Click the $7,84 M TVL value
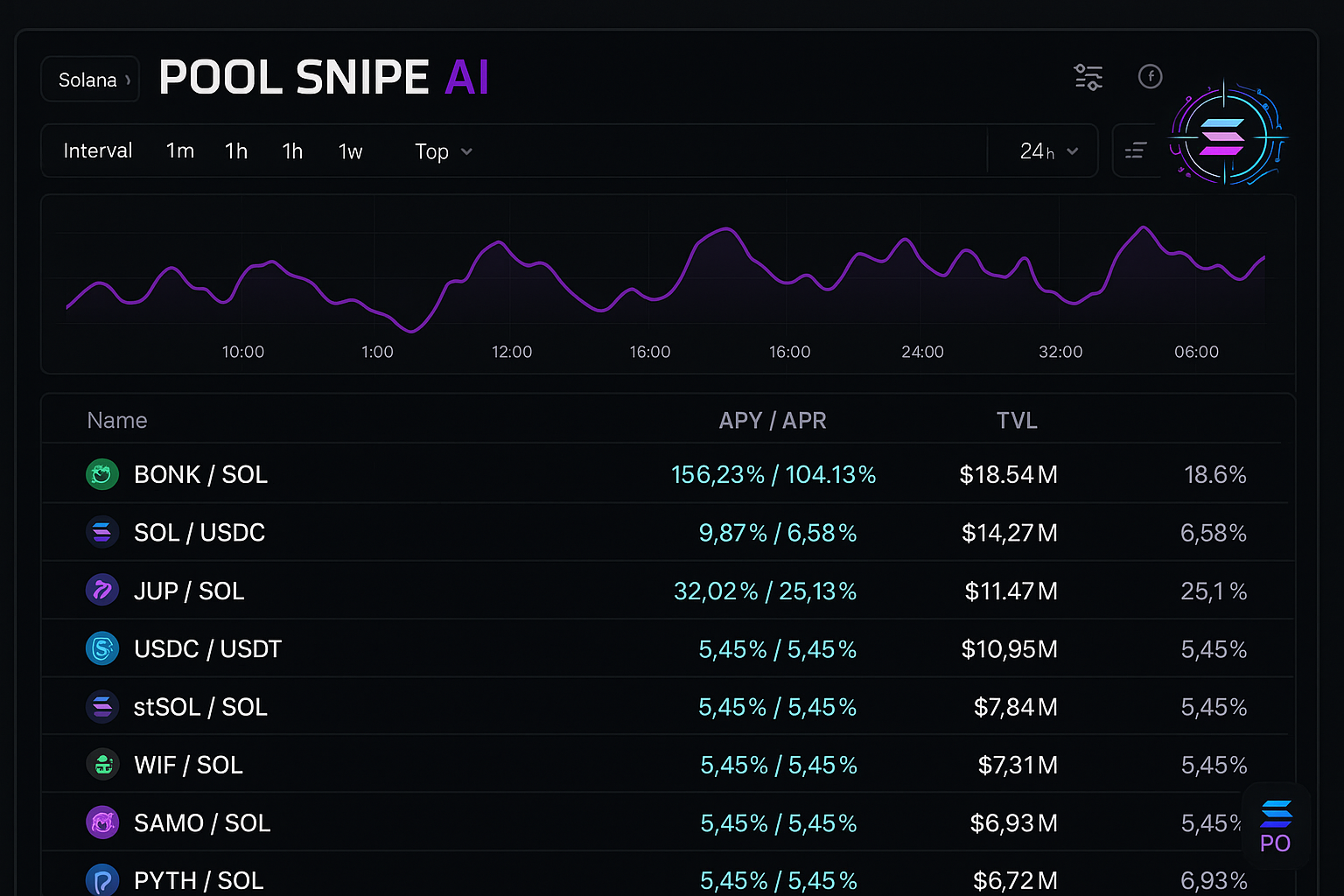This screenshot has height=896, width=1344. click(1016, 706)
